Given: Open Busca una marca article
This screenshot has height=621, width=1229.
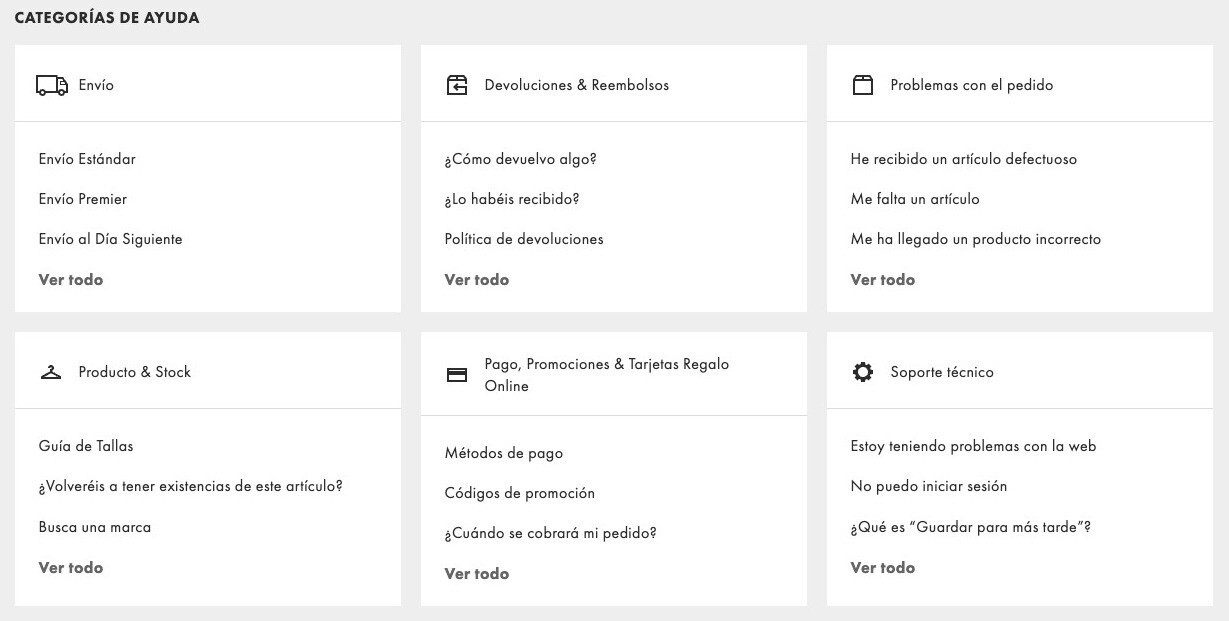Looking at the screenshot, I should (95, 527).
